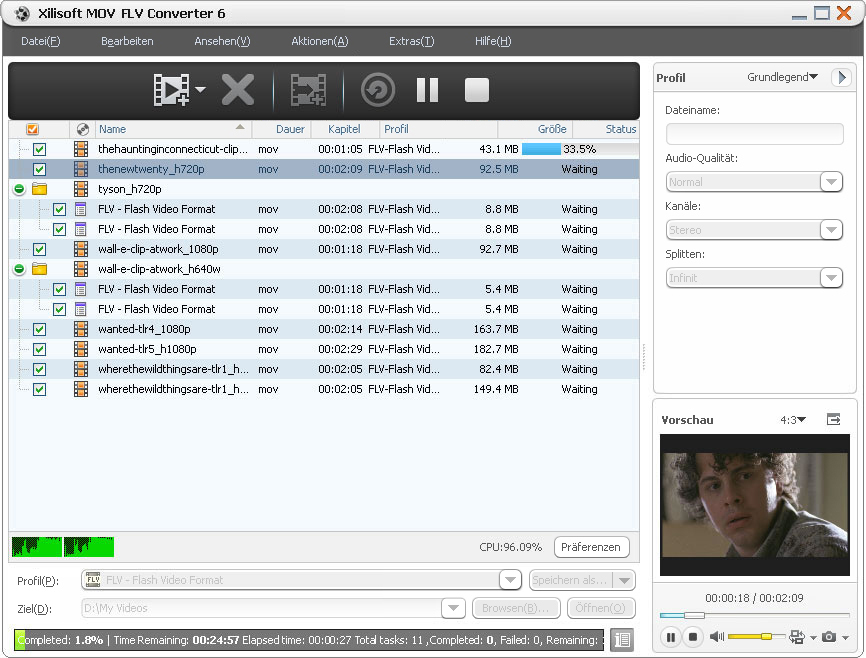This screenshot has height=658, width=866.
Task: Open the 4:3 aspect ratio dropdown
Action: coord(793,420)
